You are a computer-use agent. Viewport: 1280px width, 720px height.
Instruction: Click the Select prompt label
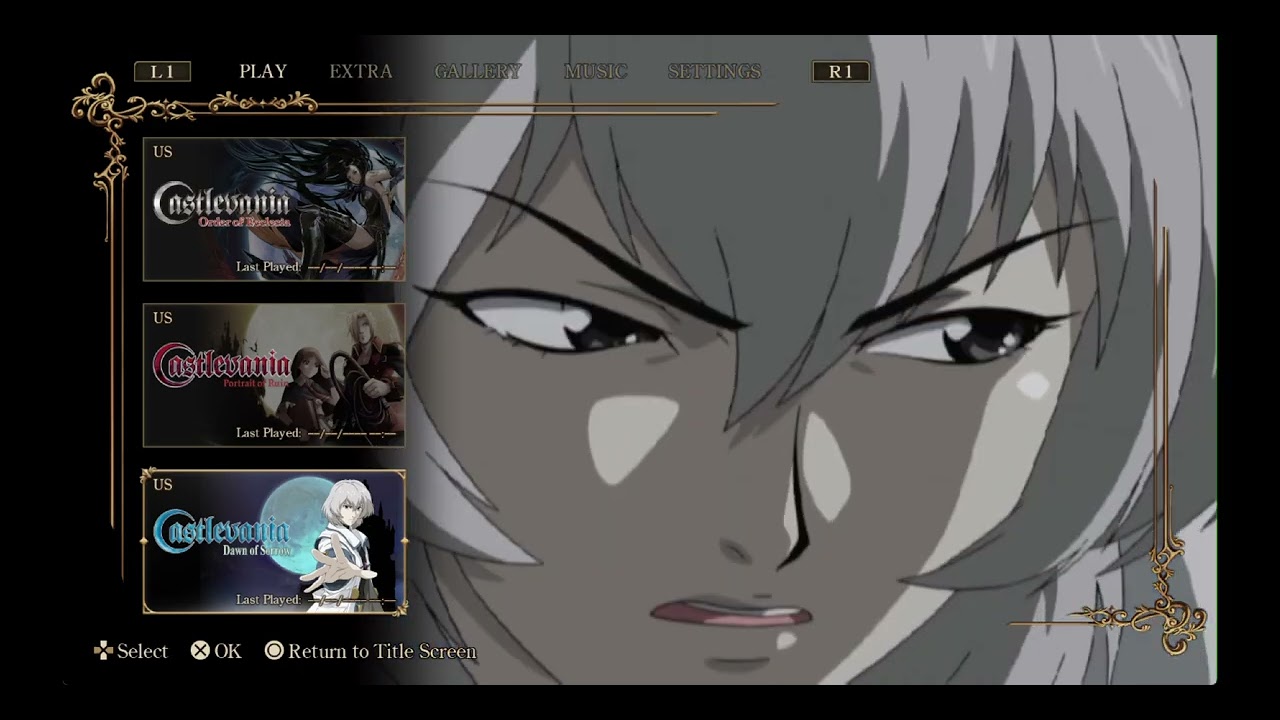coord(142,651)
